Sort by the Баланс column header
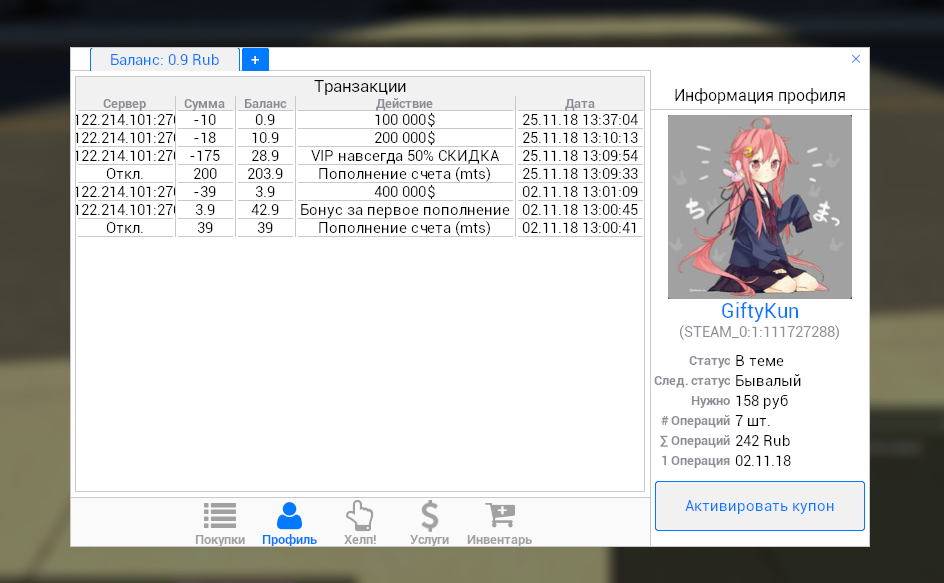Screen dimensions: 944x583 [x=265, y=104]
